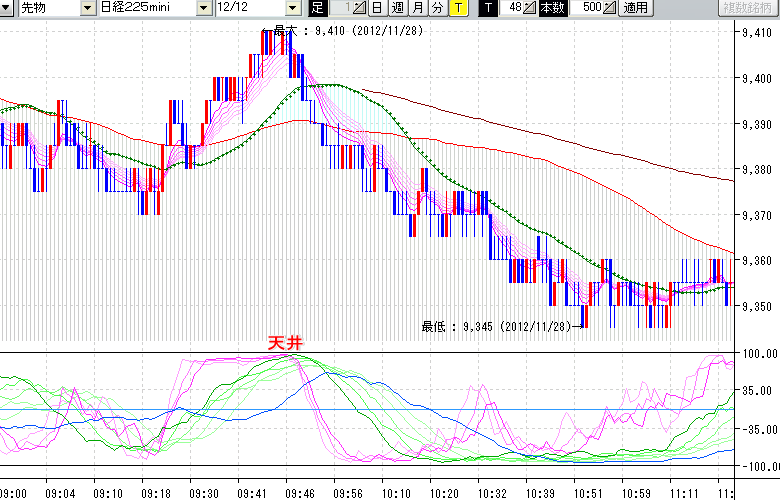Open the 先物 product type dropdown
780x500 pixels.
pos(87,8)
